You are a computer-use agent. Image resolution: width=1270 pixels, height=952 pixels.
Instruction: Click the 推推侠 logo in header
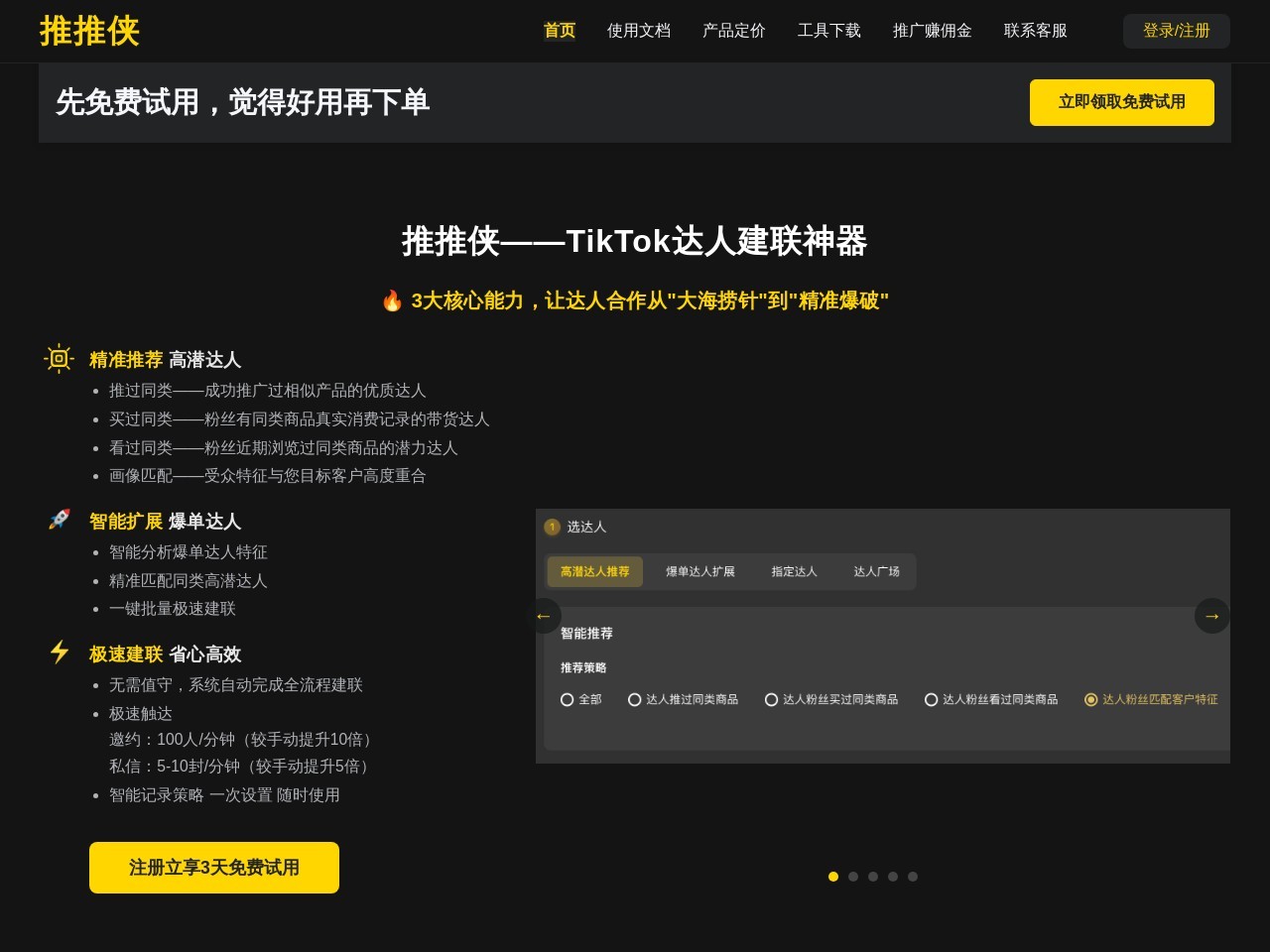coord(89,31)
